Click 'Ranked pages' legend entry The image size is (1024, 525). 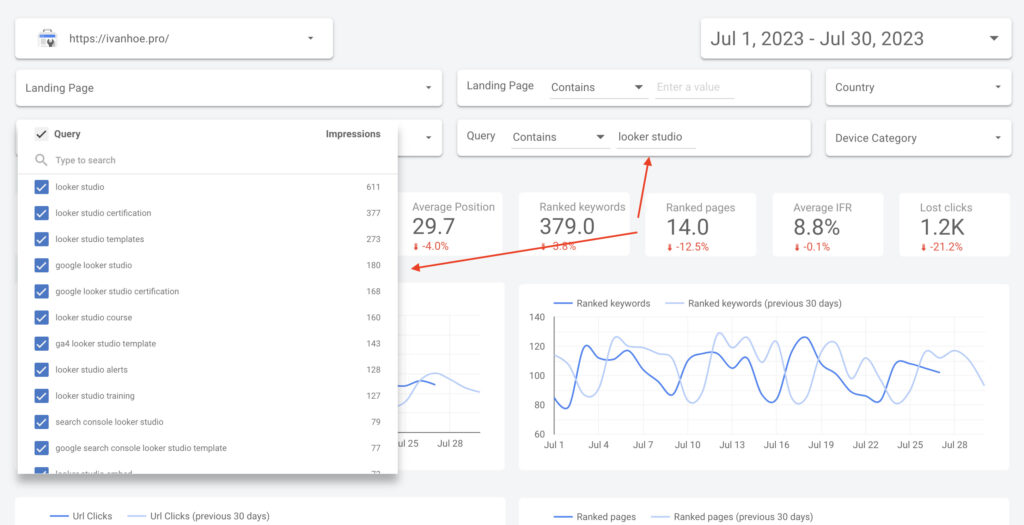594,517
